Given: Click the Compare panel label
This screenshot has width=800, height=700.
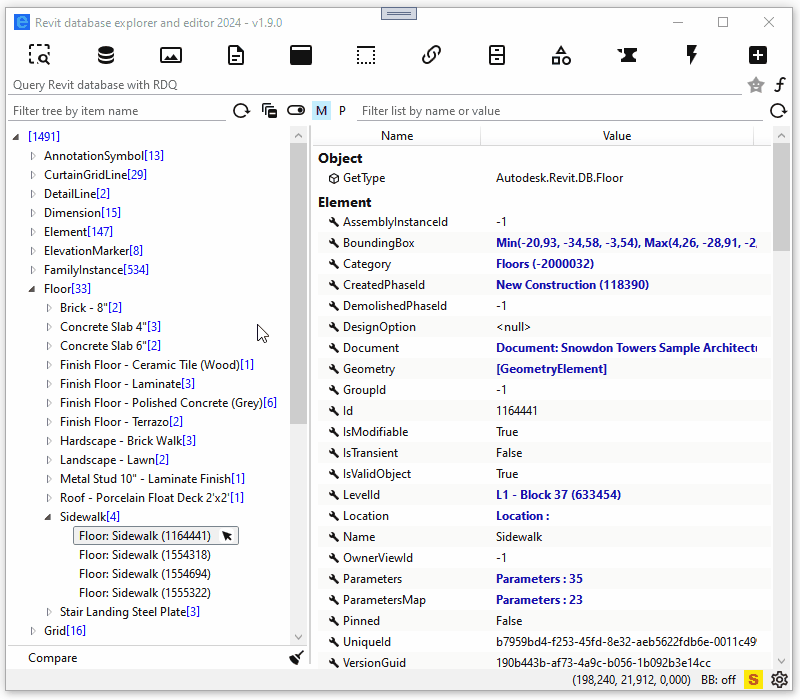Looking at the screenshot, I should pos(53,658).
